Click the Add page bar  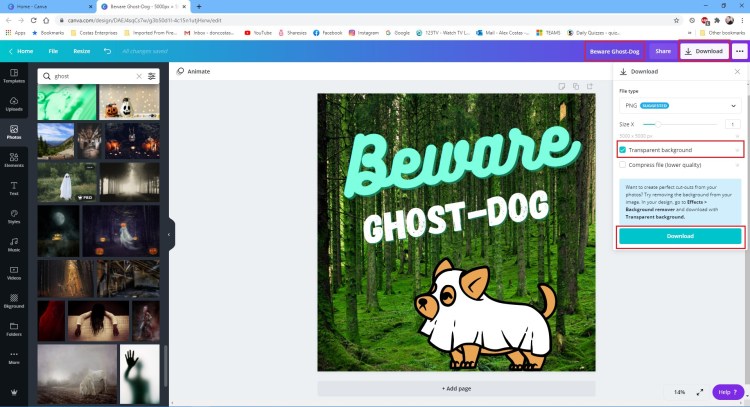456,388
